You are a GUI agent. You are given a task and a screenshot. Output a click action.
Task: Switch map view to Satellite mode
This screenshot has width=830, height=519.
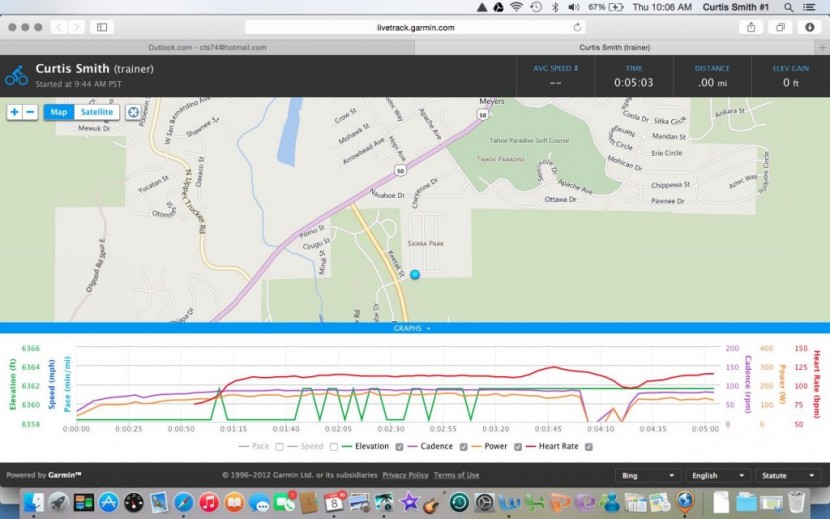[x=97, y=112]
